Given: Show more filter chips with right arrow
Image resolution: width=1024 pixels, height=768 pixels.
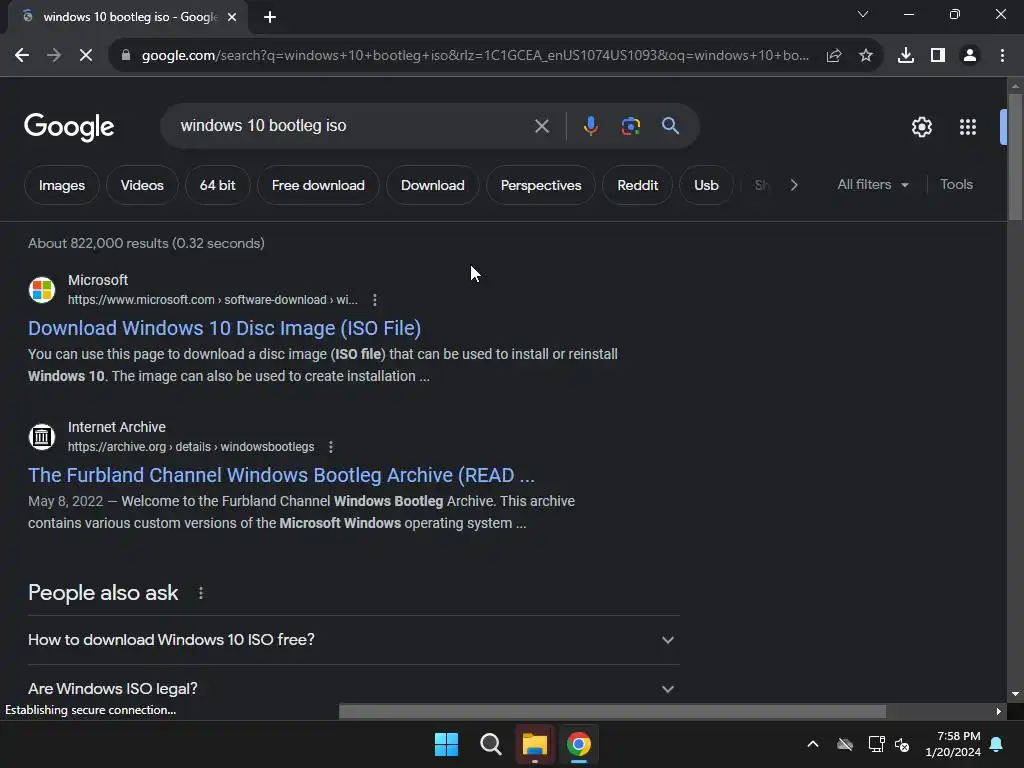Looking at the screenshot, I should coord(794,185).
